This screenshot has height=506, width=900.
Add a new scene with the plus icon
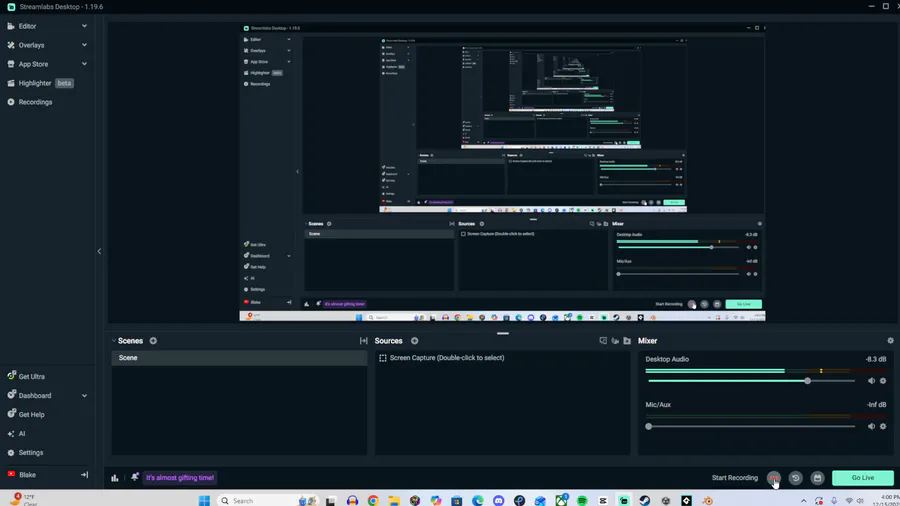(x=153, y=341)
